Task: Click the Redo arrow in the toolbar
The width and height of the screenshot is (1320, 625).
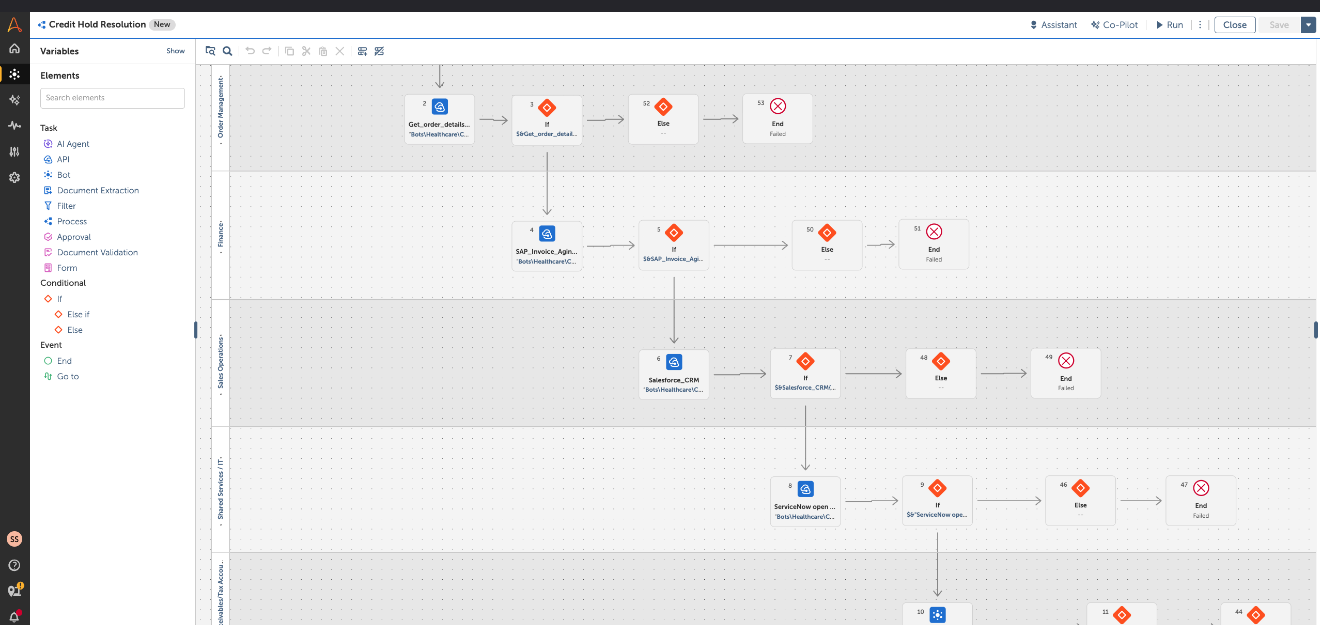Action: pyautogui.click(x=267, y=51)
